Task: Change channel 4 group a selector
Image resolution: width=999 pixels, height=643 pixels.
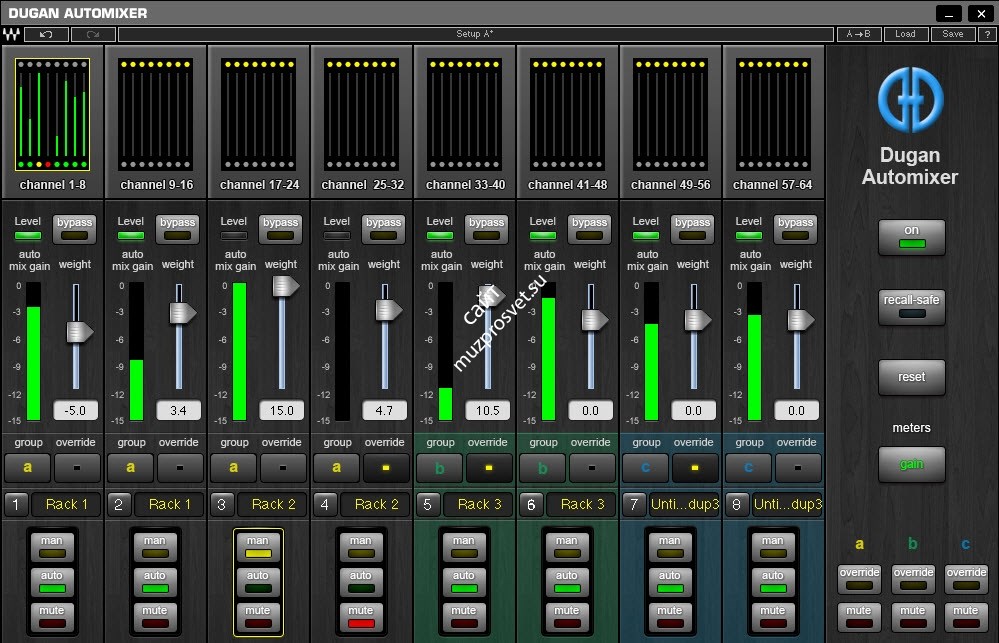Action: pyautogui.click(x=336, y=468)
